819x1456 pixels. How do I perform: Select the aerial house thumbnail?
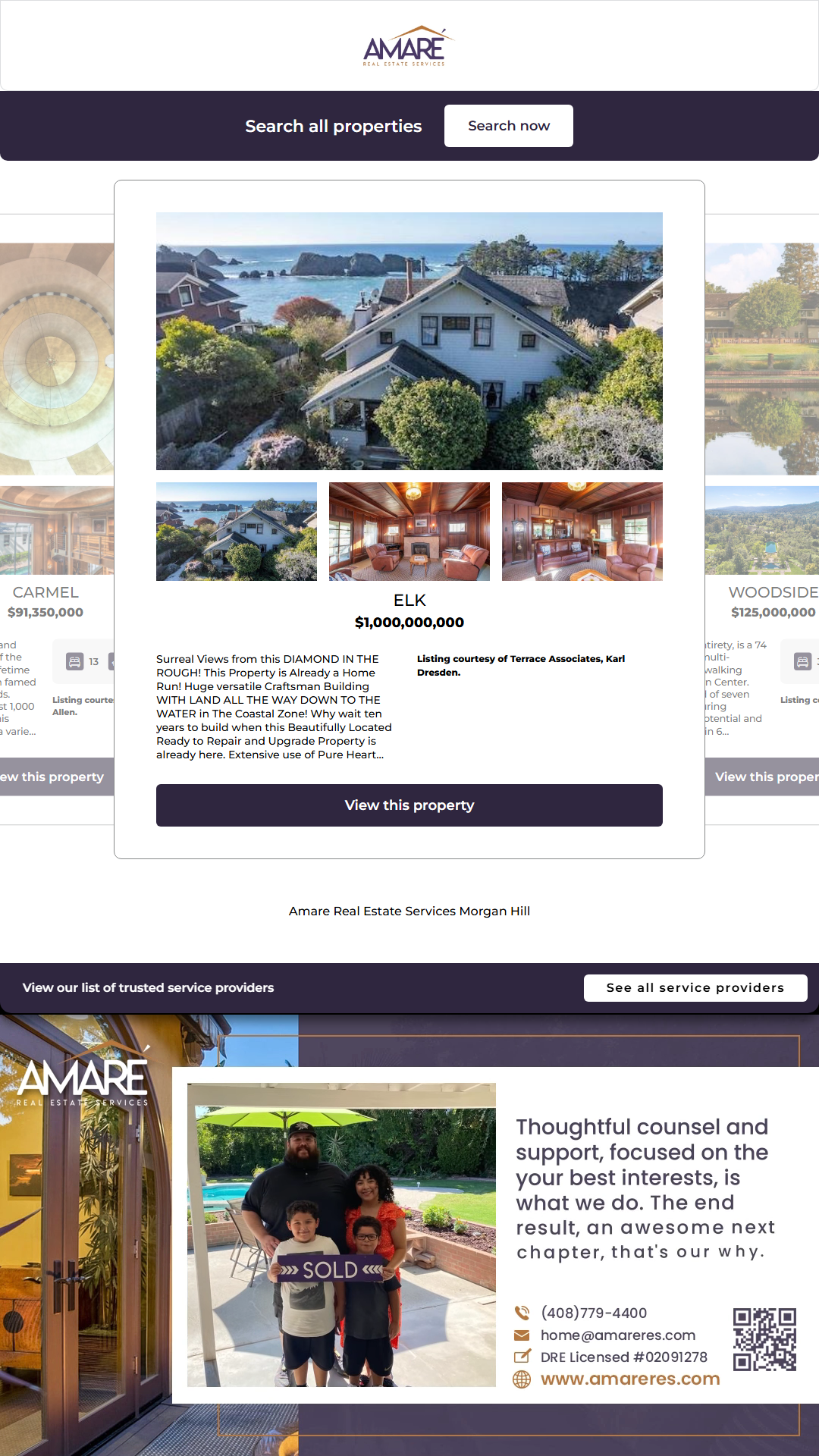237,532
